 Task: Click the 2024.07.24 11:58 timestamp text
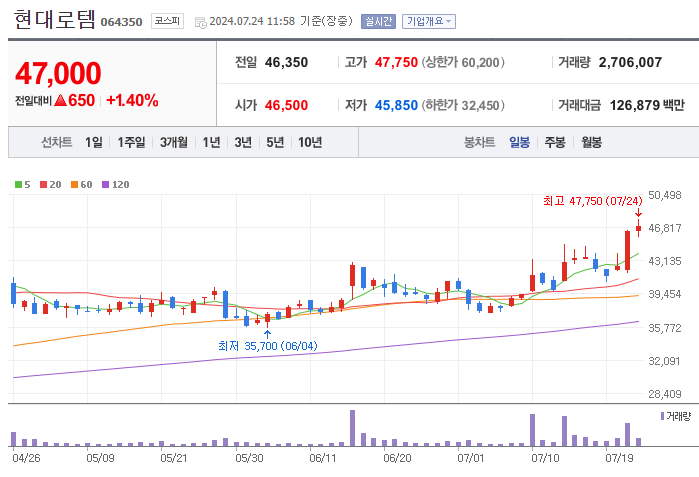[252, 21]
